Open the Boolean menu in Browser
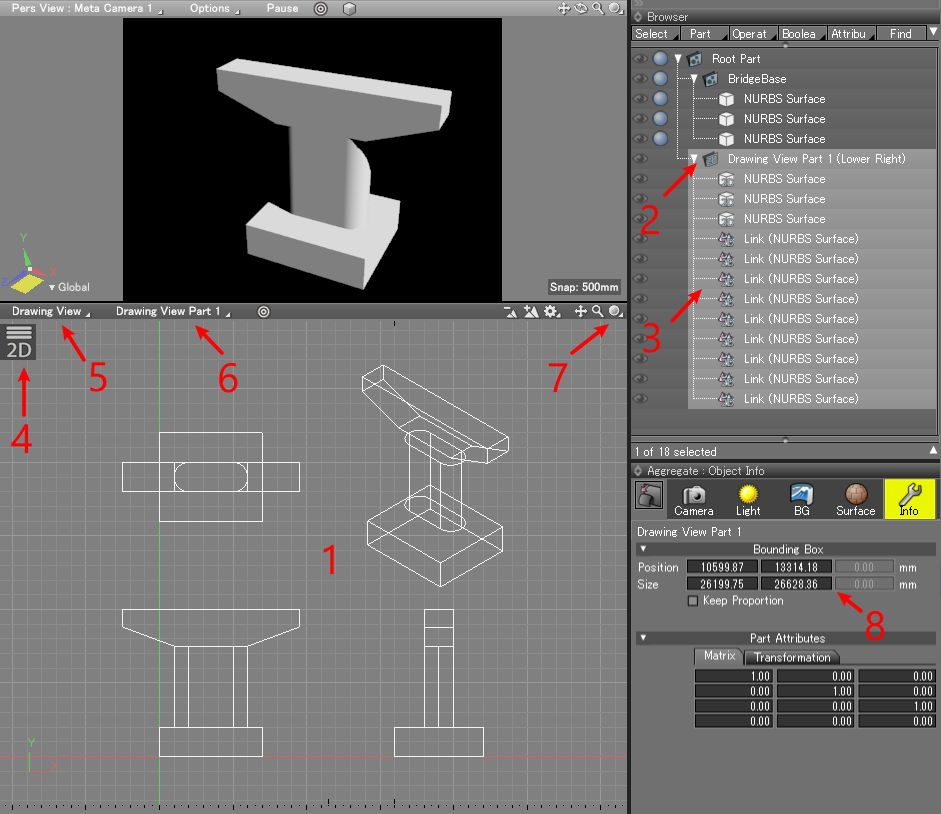This screenshot has width=941, height=814. pyautogui.click(x=799, y=34)
